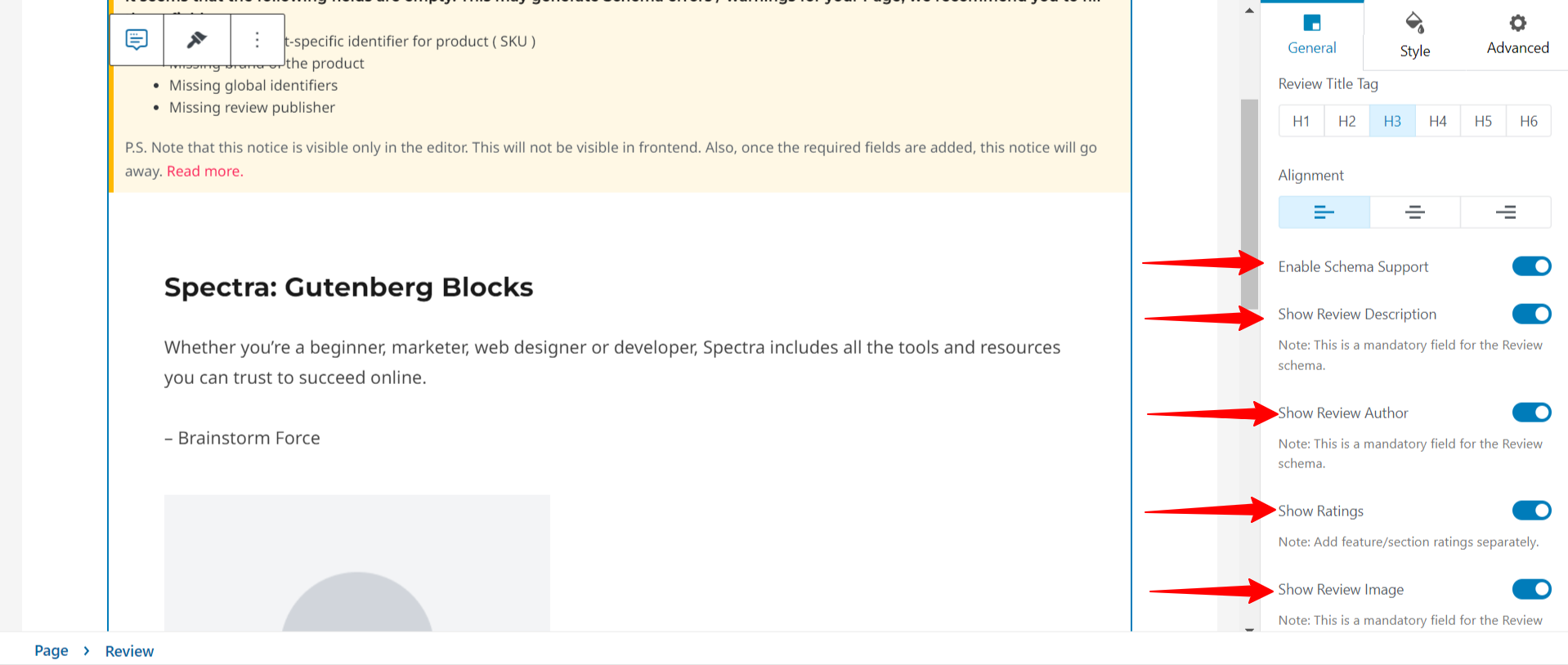Turn off Show Review Author
Screen dimensions: 1568x665
pyautogui.click(x=1531, y=413)
